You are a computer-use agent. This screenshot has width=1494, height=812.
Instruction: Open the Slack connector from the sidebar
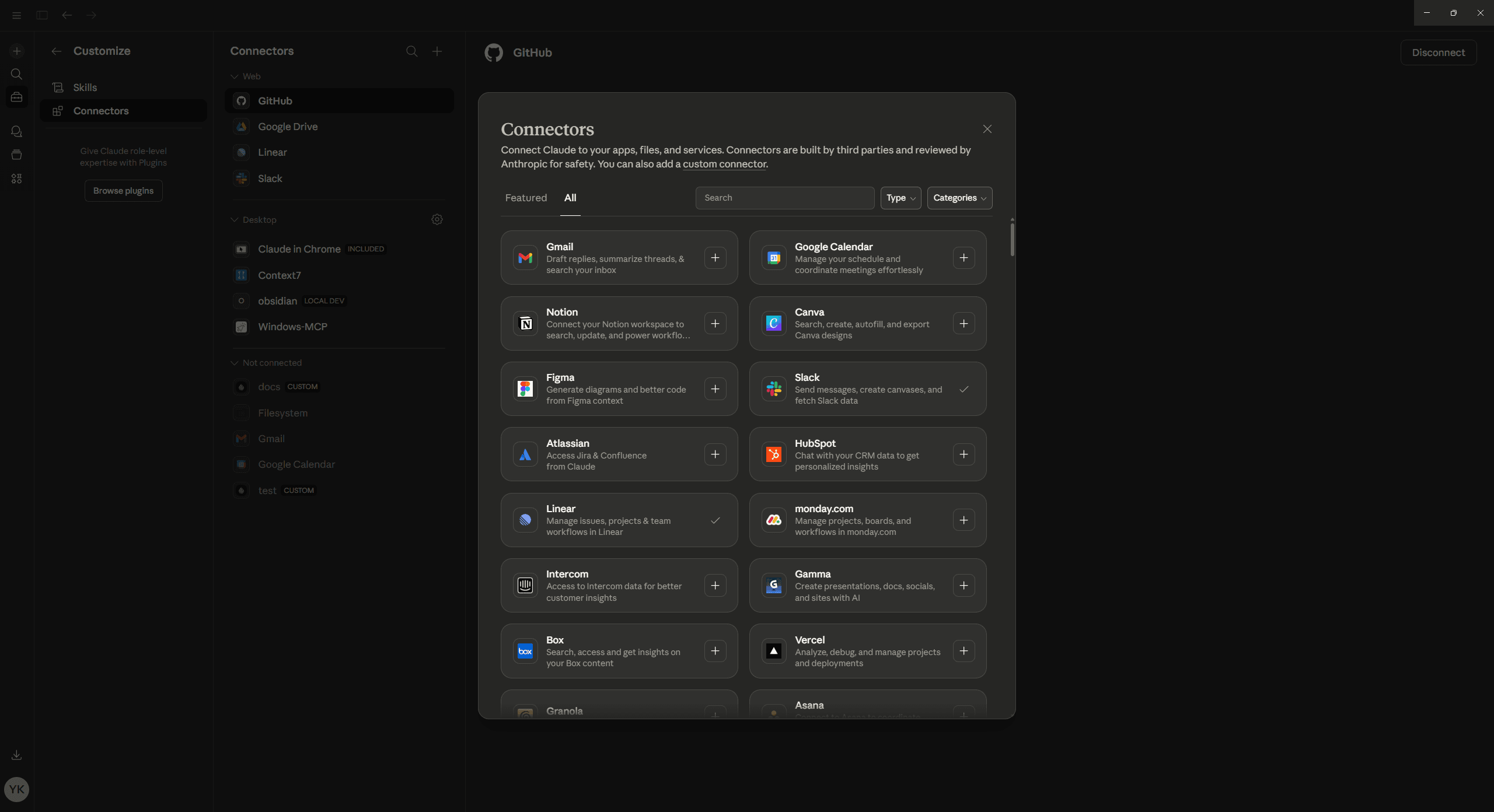pyautogui.click(x=269, y=178)
